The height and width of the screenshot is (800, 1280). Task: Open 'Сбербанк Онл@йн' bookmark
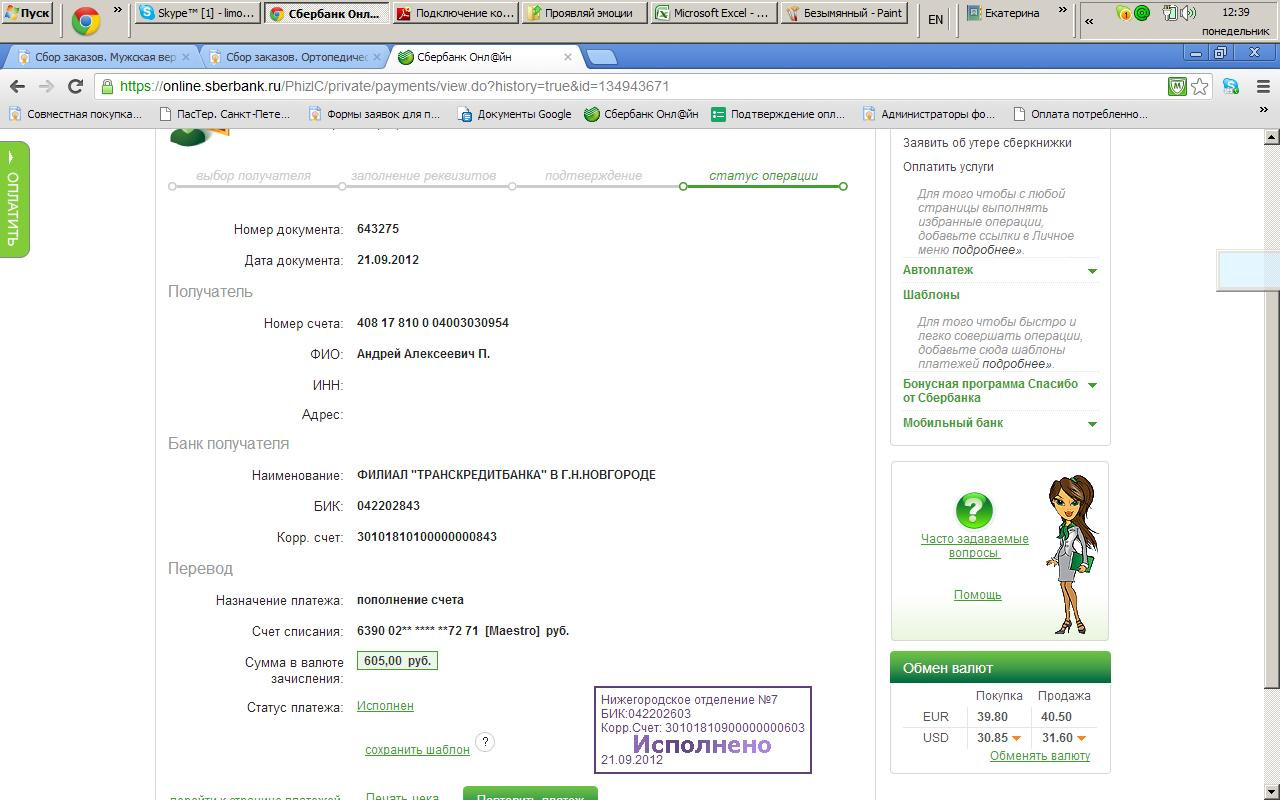point(641,114)
